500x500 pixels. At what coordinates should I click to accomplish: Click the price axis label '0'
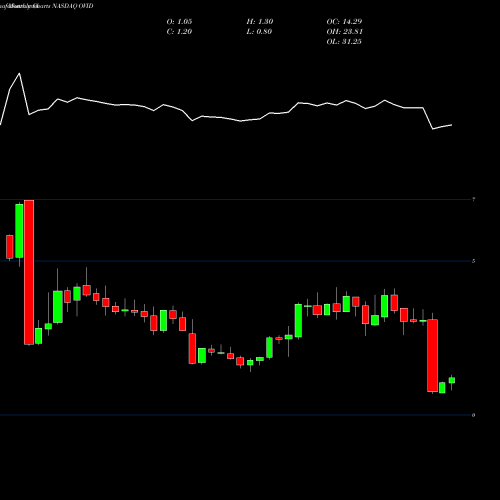pos(474,415)
